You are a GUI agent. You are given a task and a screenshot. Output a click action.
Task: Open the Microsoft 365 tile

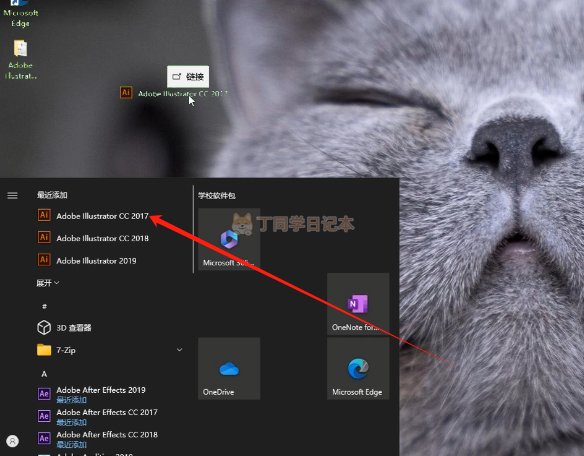tap(229, 239)
